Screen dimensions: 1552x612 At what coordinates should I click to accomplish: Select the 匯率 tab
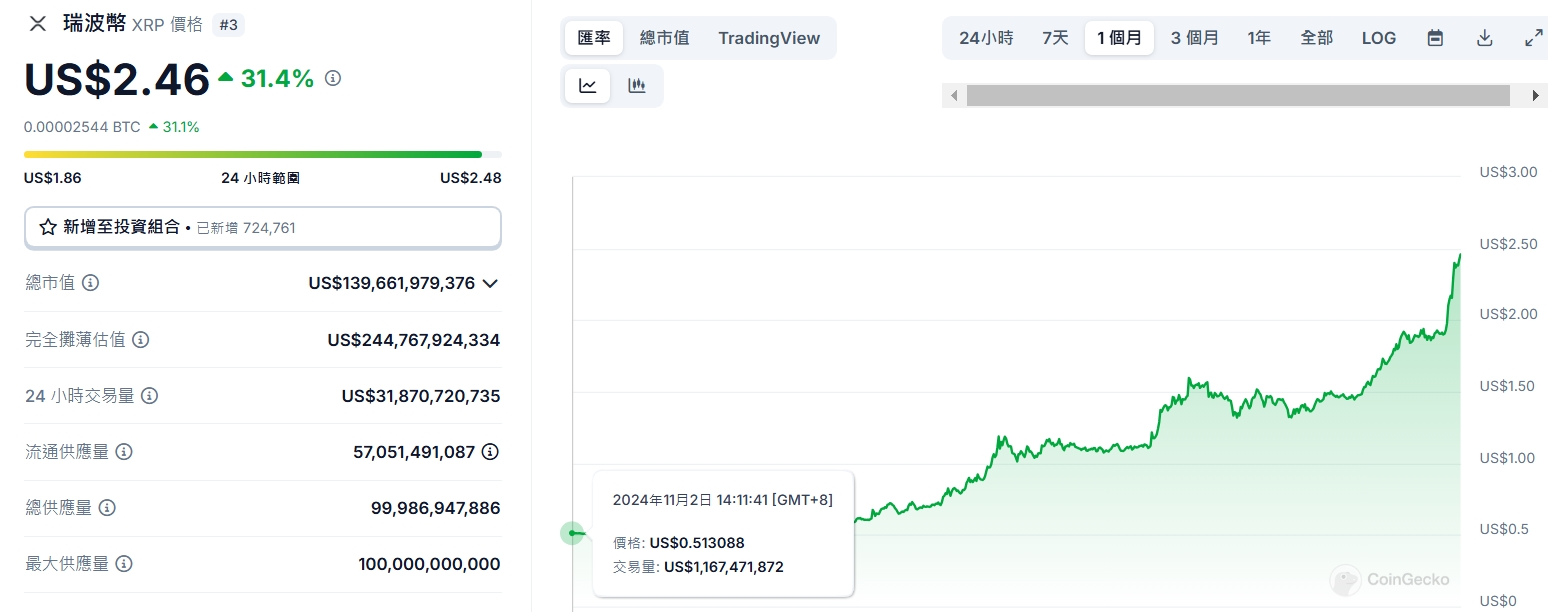coord(594,38)
